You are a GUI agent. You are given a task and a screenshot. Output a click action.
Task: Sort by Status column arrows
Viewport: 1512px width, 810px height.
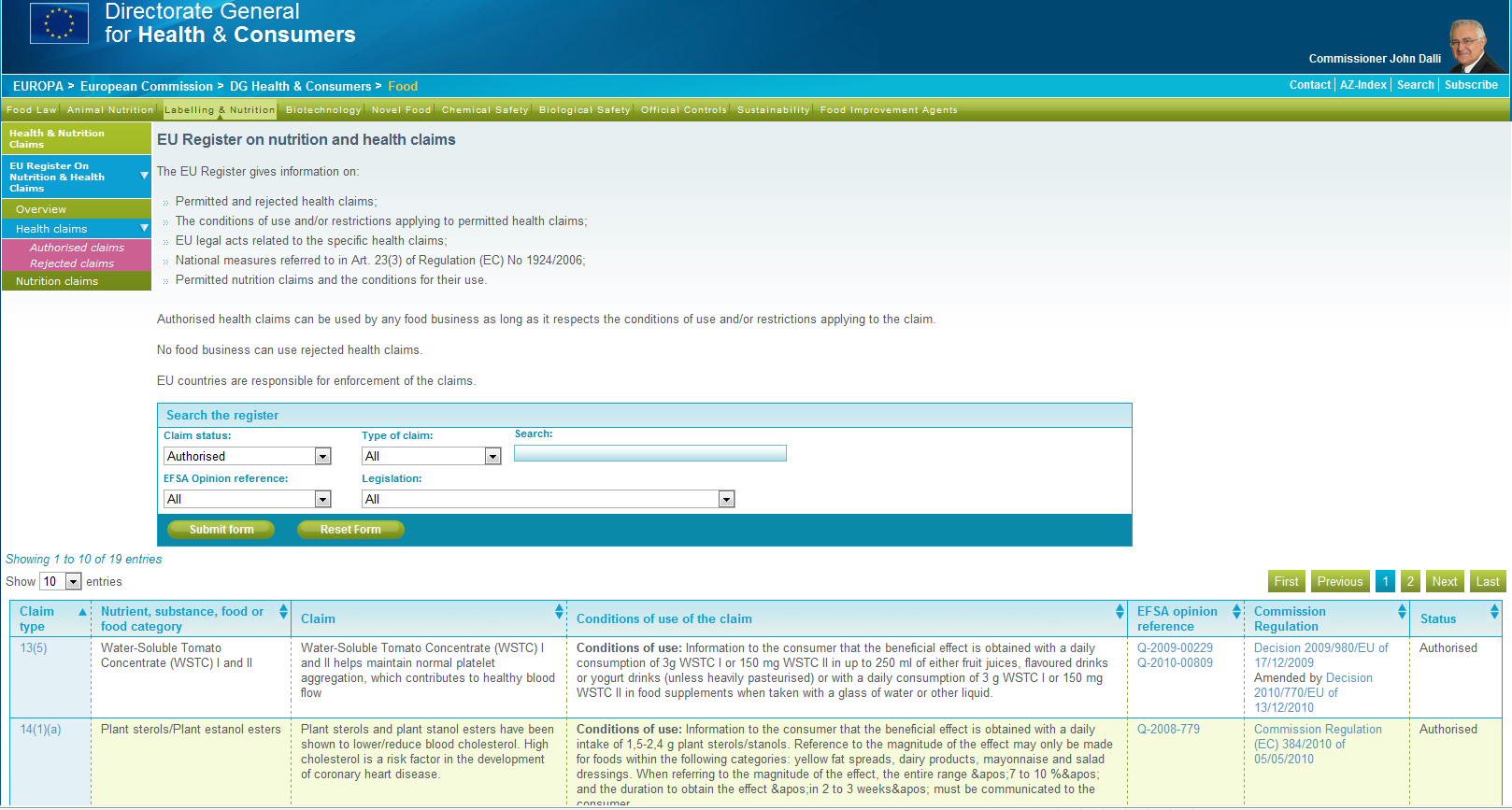tap(1494, 612)
